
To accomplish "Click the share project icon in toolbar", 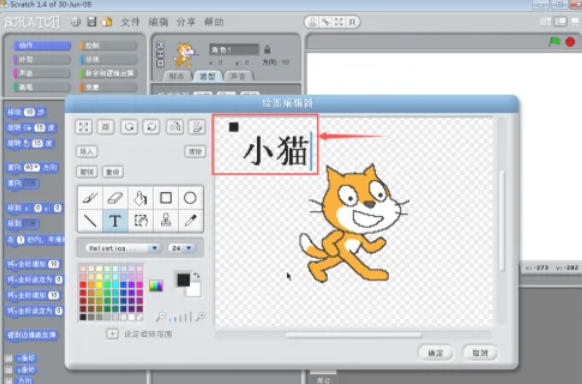I will pyautogui.click(x=108, y=22).
